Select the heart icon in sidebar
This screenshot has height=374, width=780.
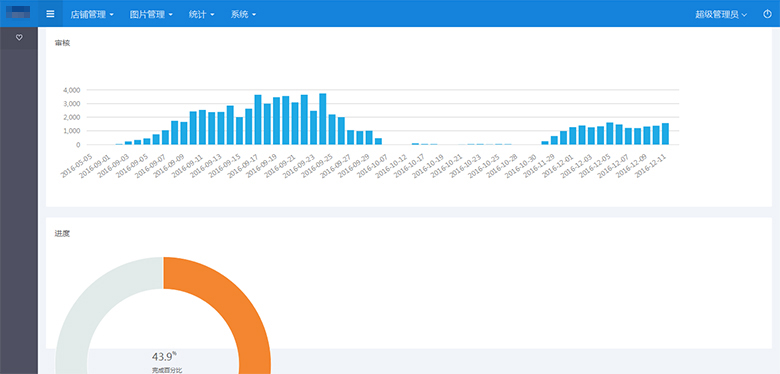tap(19, 37)
